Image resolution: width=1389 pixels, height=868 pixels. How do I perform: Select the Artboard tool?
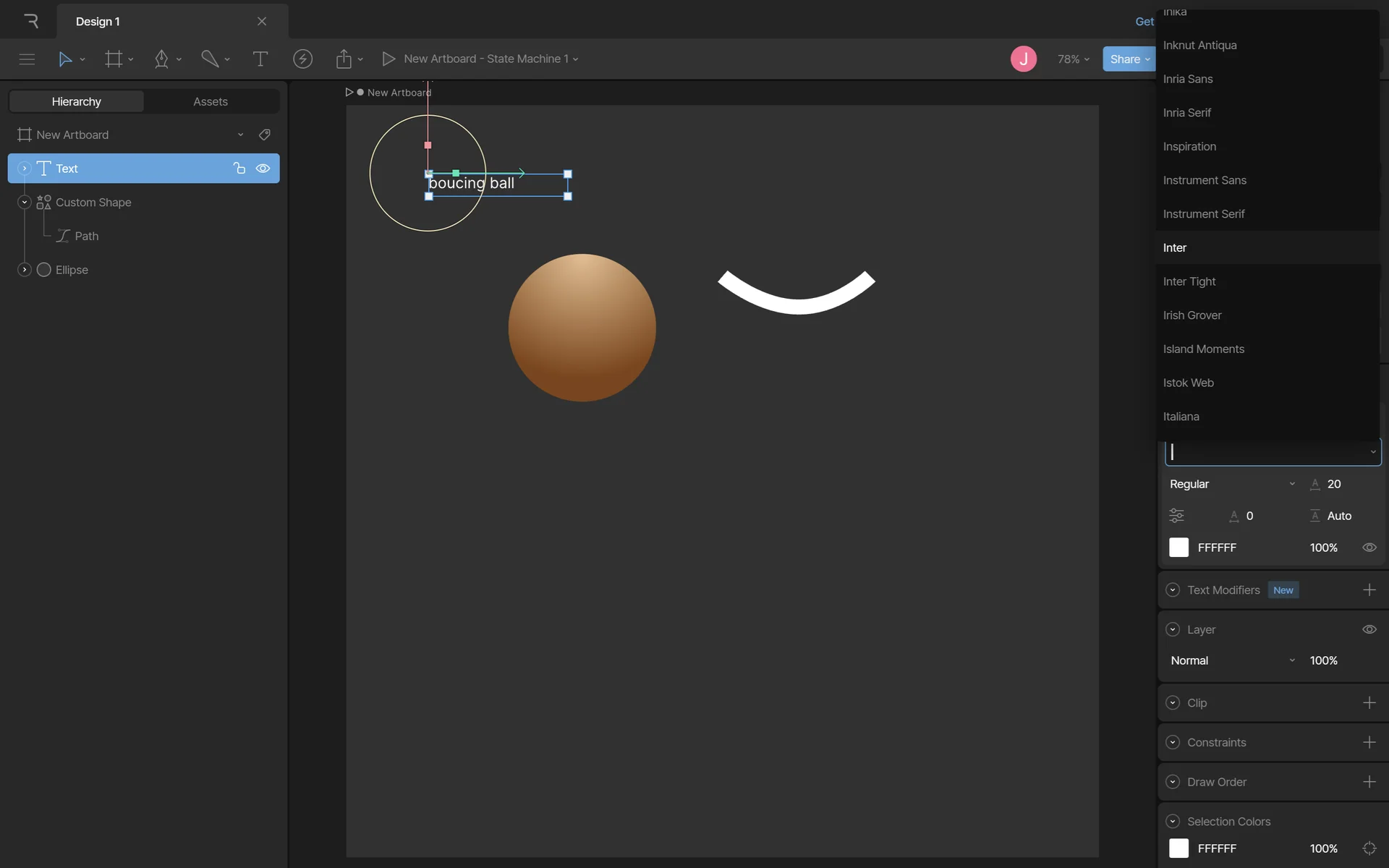click(114, 59)
